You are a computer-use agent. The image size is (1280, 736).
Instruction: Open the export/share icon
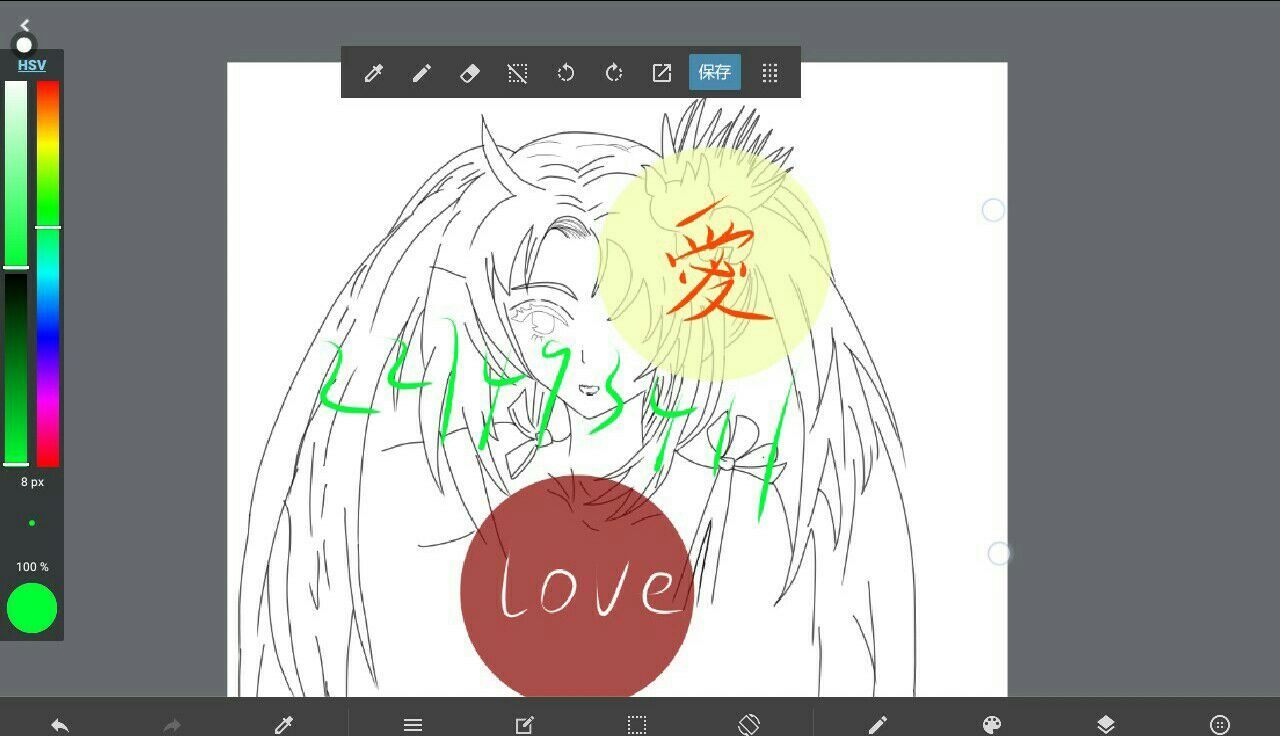(662, 73)
